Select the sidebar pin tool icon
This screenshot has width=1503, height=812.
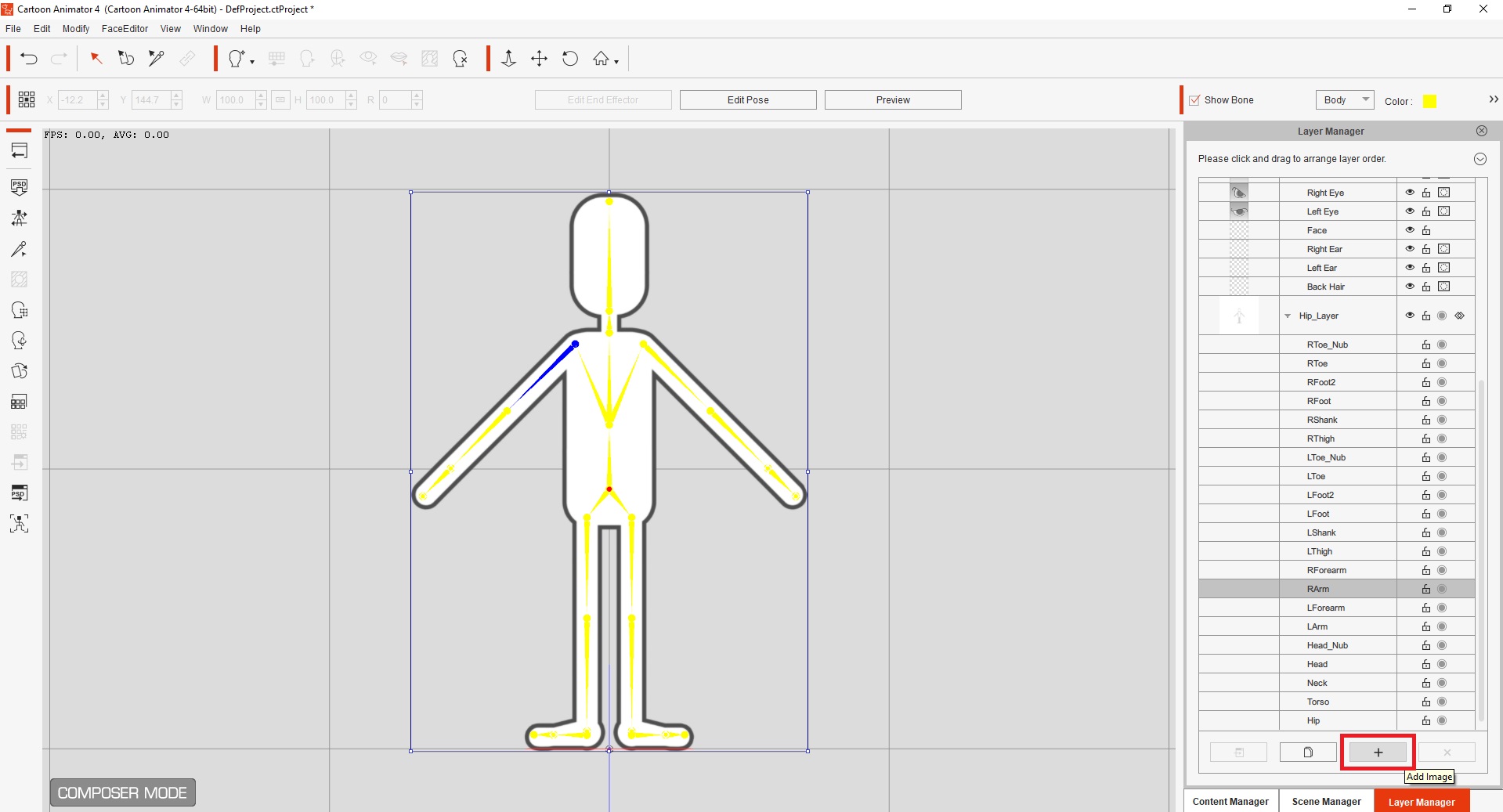20,249
